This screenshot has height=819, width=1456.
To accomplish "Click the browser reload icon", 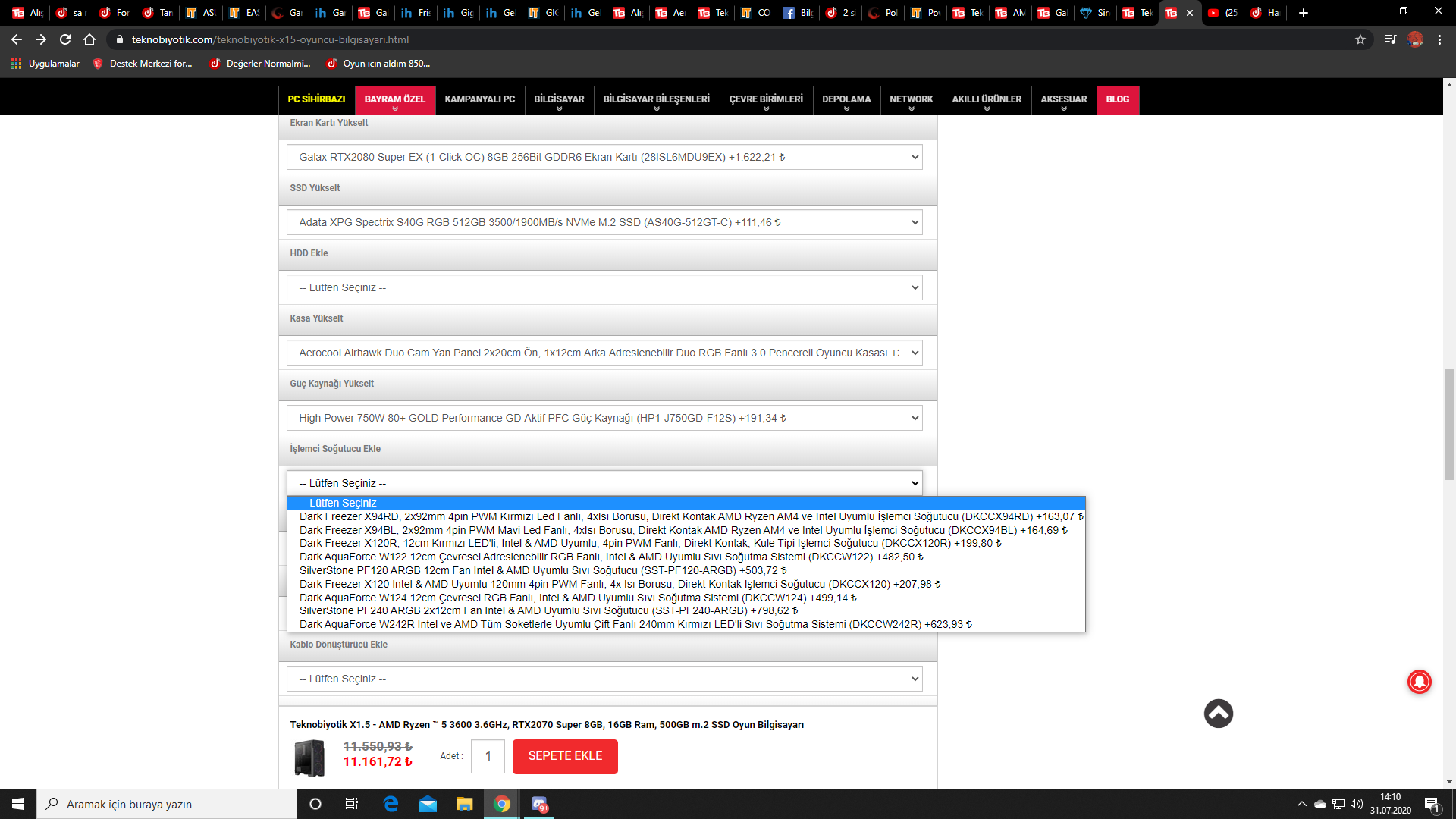I will [x=65, y=39].
